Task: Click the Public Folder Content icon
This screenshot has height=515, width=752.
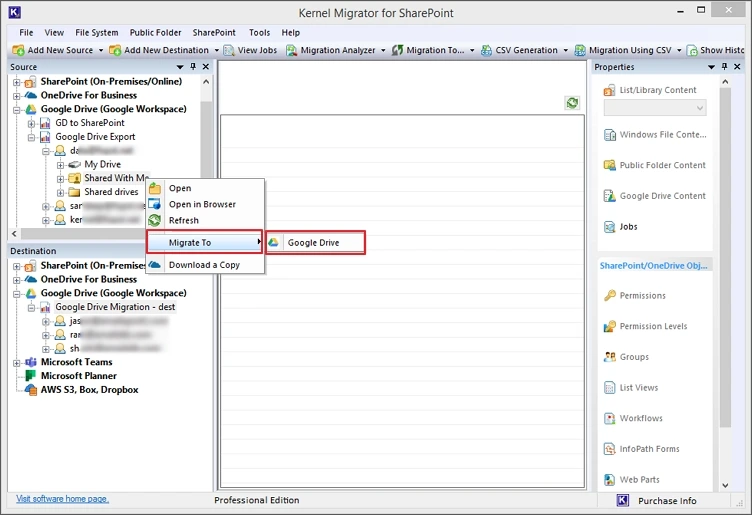Action: pyautogui.click(x=609, y=165)
